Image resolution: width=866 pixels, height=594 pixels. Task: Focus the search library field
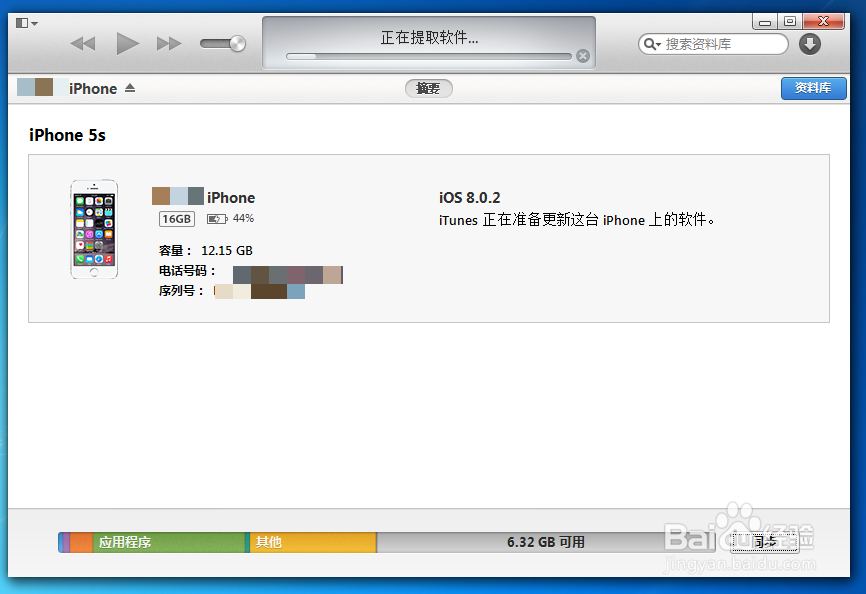pos(713,44)
